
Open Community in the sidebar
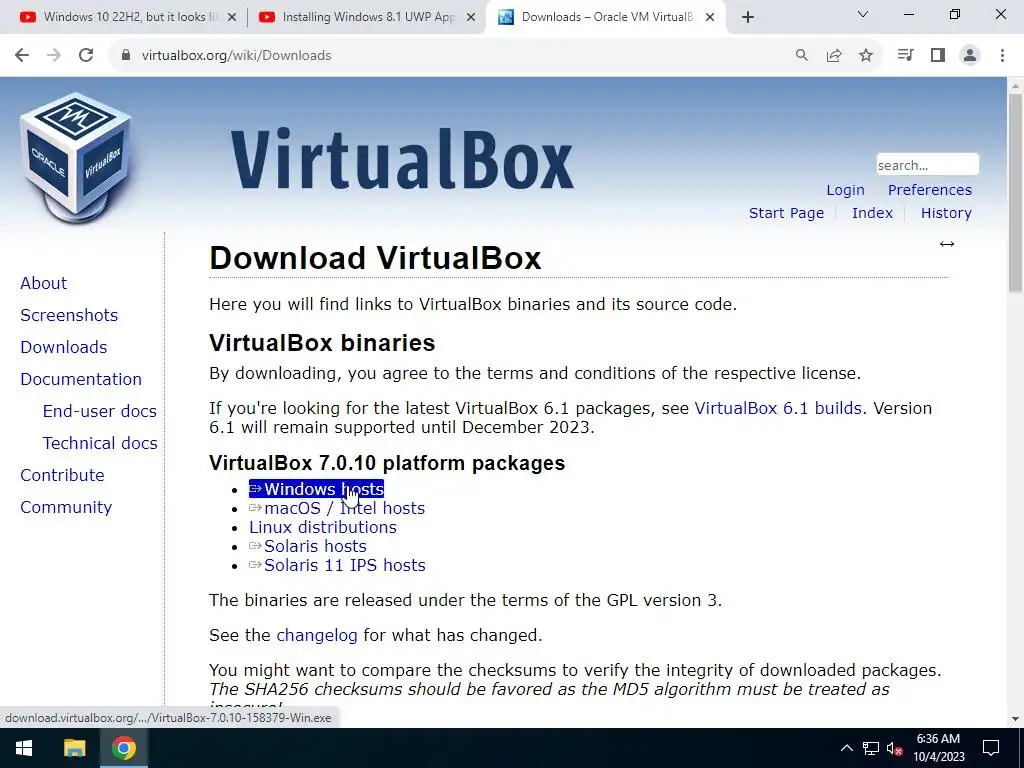tap(66, 507)
